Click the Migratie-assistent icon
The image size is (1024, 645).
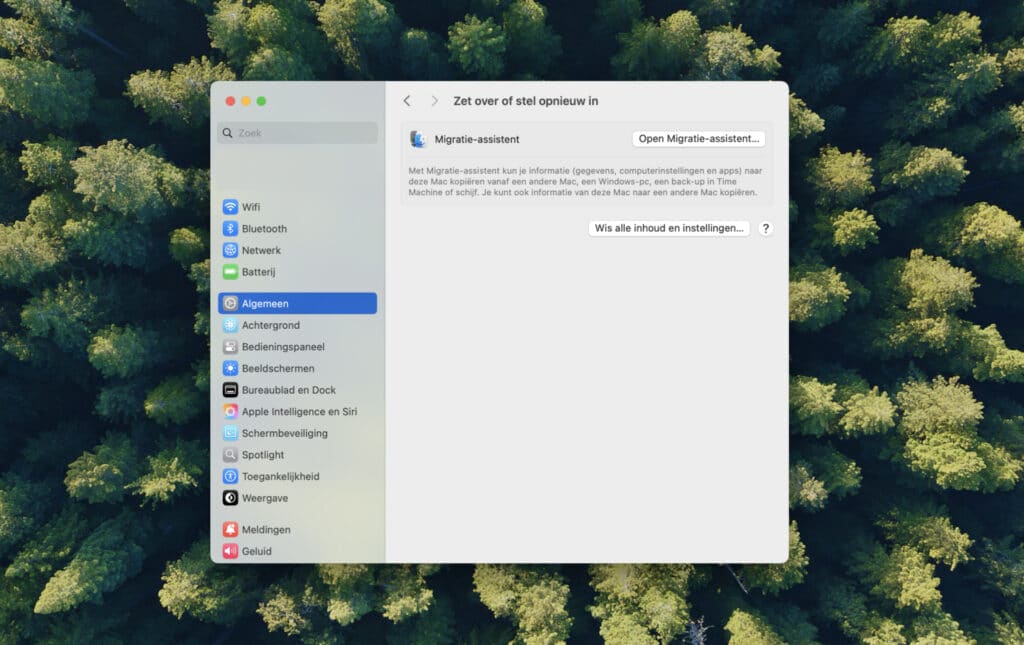pos(418,139)
